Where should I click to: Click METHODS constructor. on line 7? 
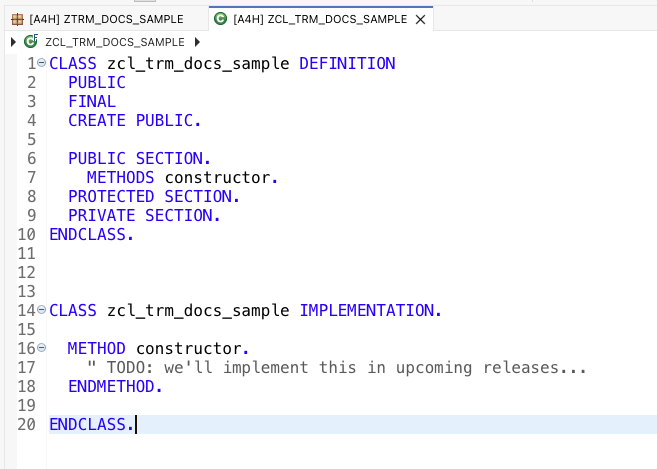182,178
